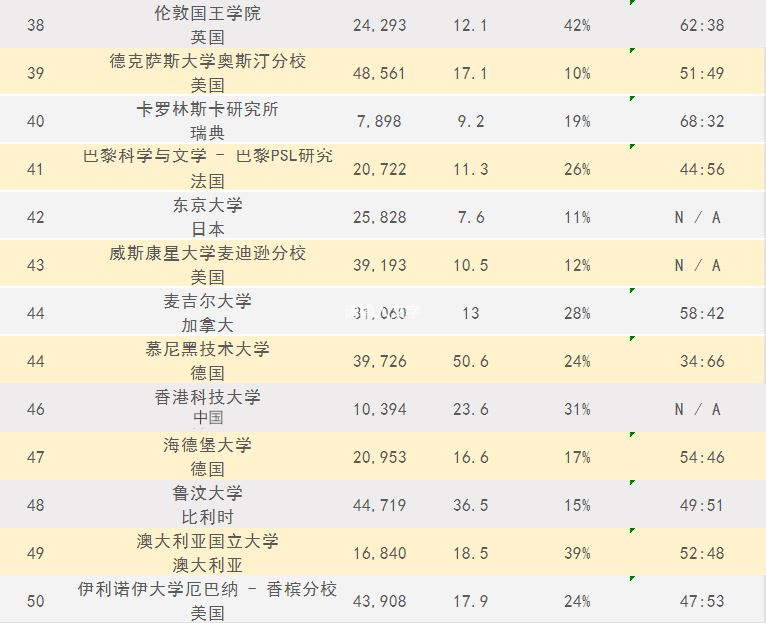Click ratio value 23.6
Viewport: 766px width, 623px height.
click(470, 409)
